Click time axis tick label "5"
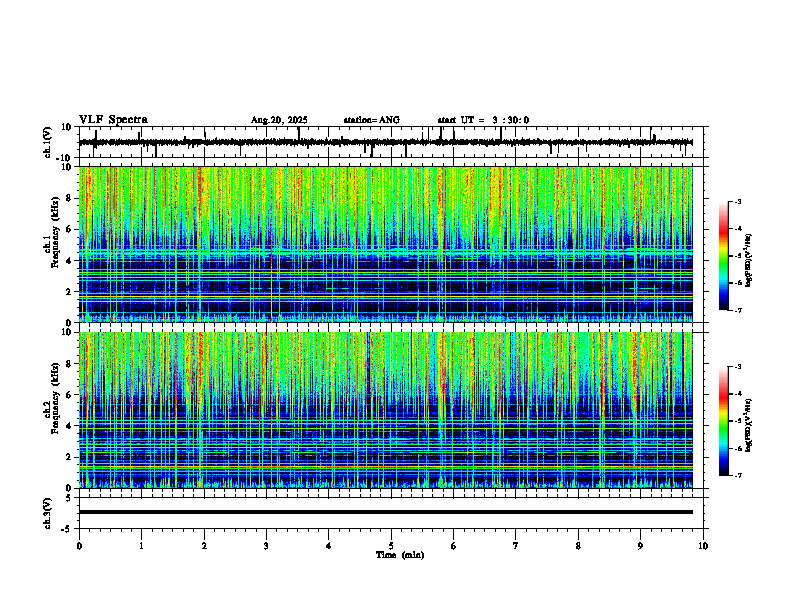This screenshot has width=792, height=612. coord(391,546)
